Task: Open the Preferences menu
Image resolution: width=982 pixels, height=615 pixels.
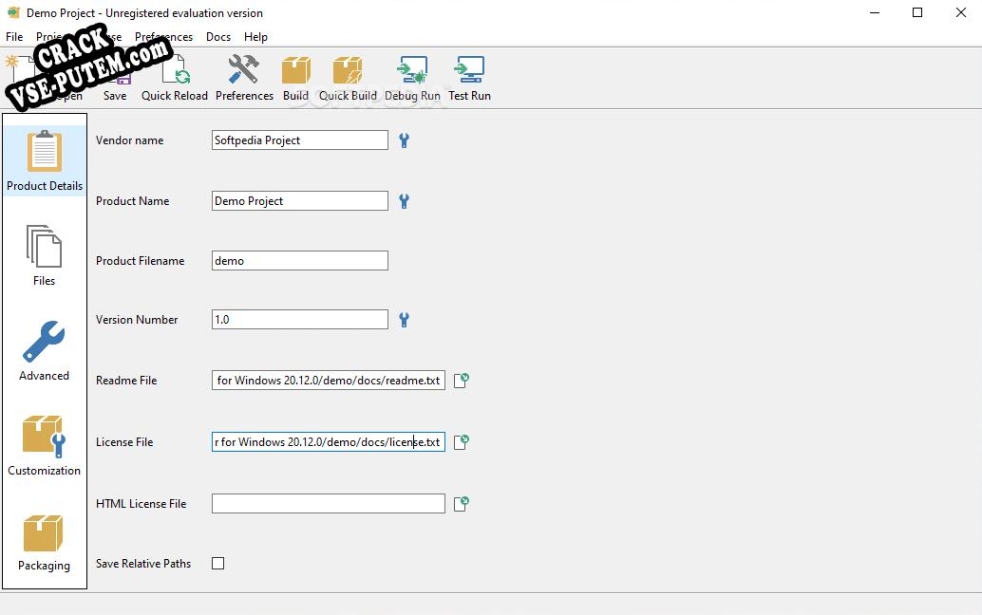Action: (x=164, y=37)
